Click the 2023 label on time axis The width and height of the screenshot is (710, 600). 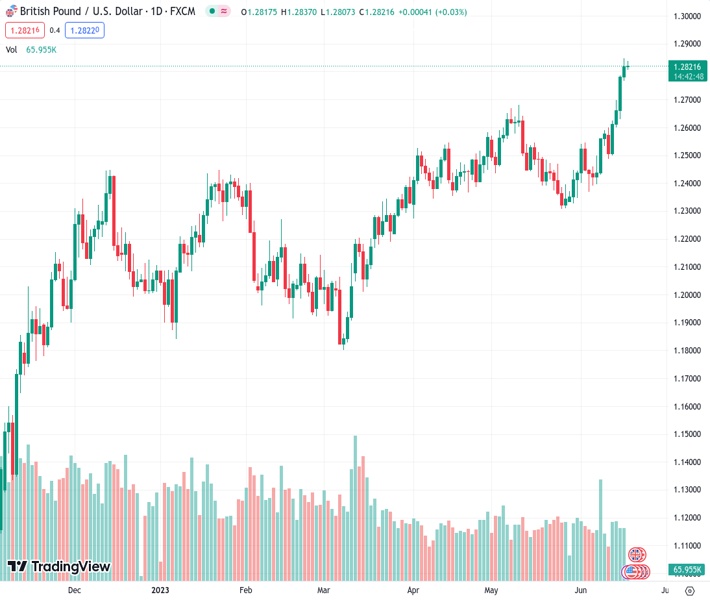160,591
